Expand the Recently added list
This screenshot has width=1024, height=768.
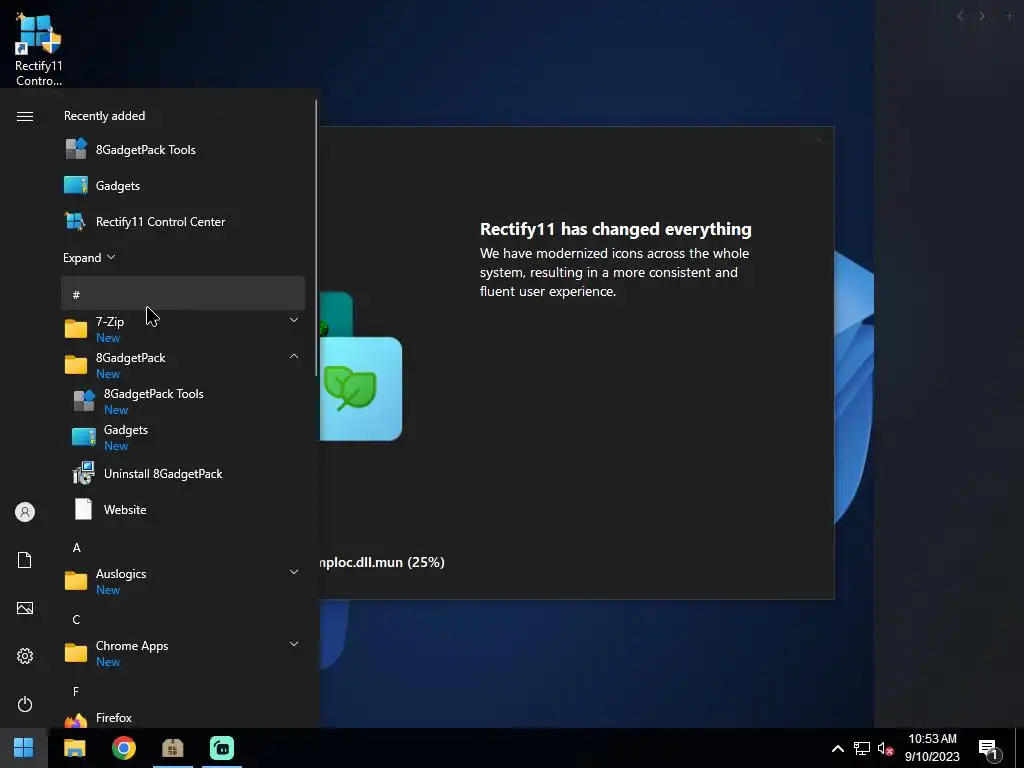pos(89,257)
